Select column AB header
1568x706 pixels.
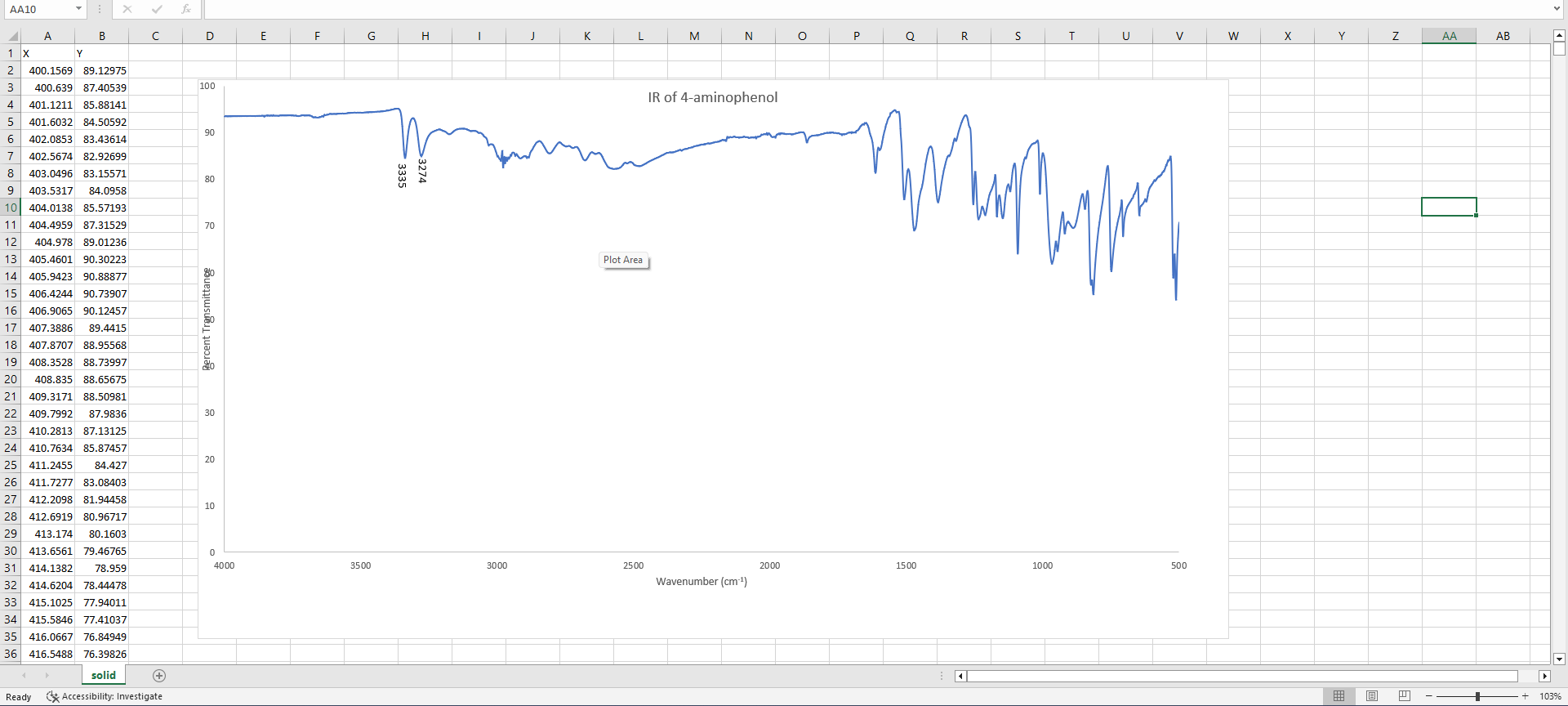click(x=1503, y=36)
